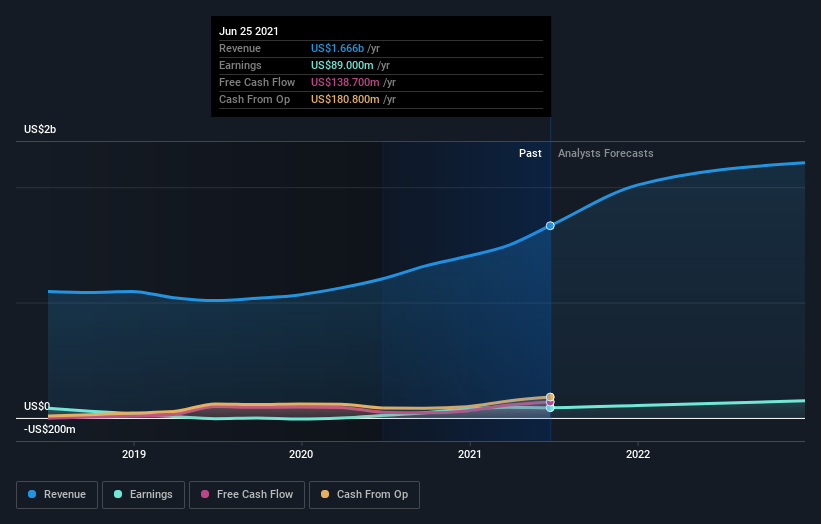Click the Free Cash Flow label in the tooltip
The height and width of the screenshot is (524, 821).
coord(257,82)
